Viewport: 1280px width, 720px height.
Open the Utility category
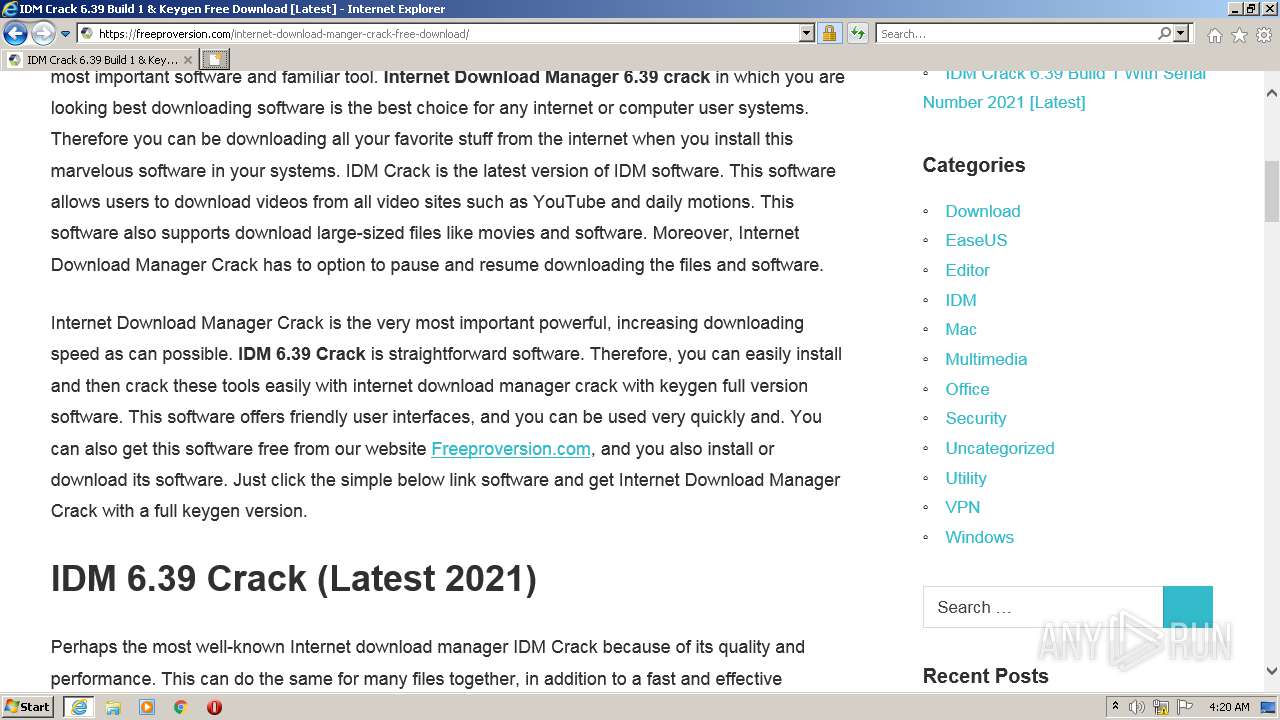pyautogui.click(x=966, y=478)
